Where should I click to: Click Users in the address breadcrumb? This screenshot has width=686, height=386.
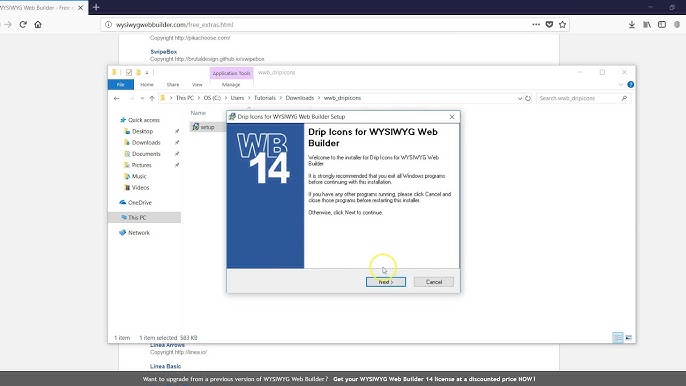coord(237,98)
